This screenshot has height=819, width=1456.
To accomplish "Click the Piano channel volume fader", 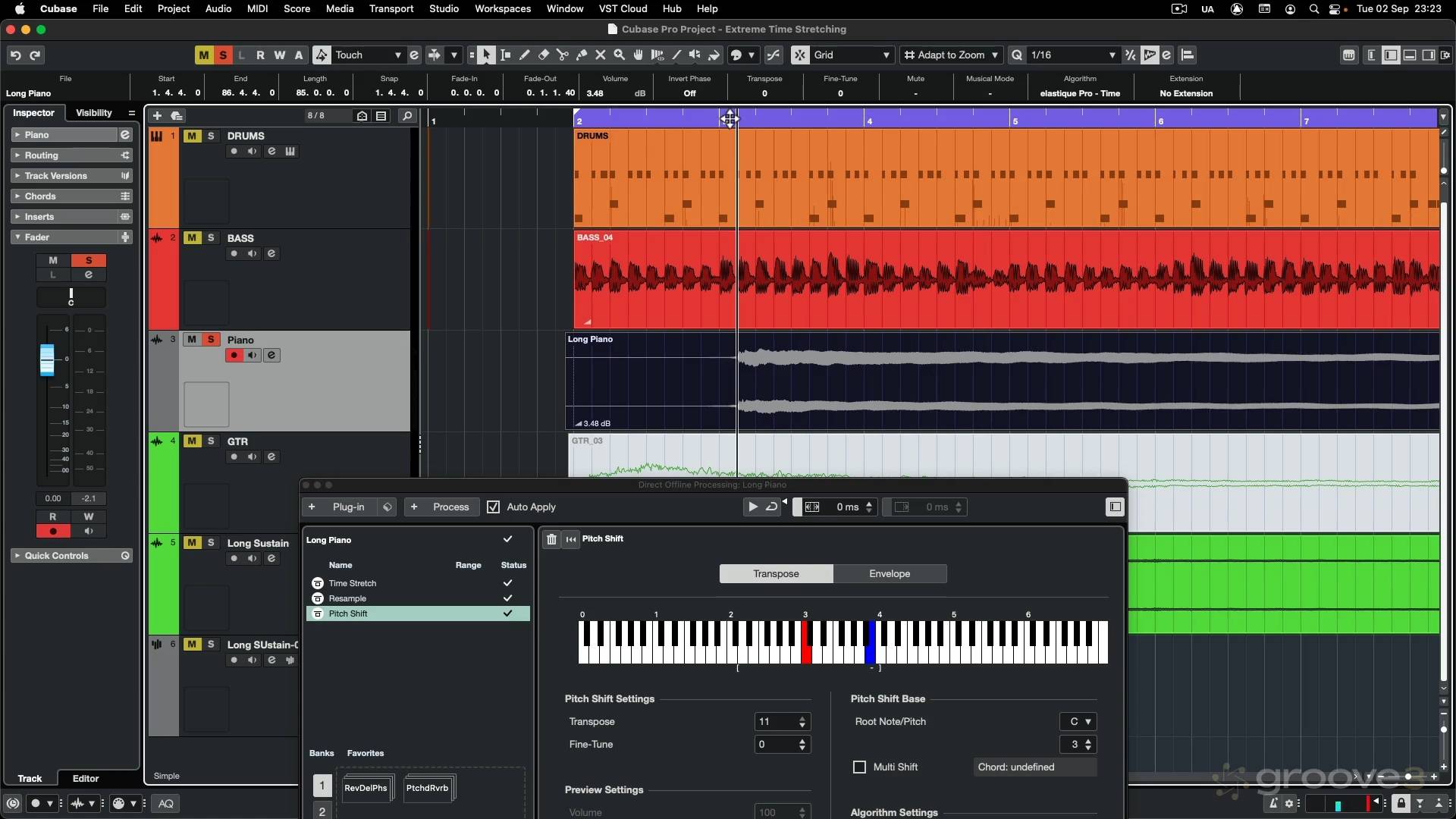I will pyautogui.click(x=47, y=361).
